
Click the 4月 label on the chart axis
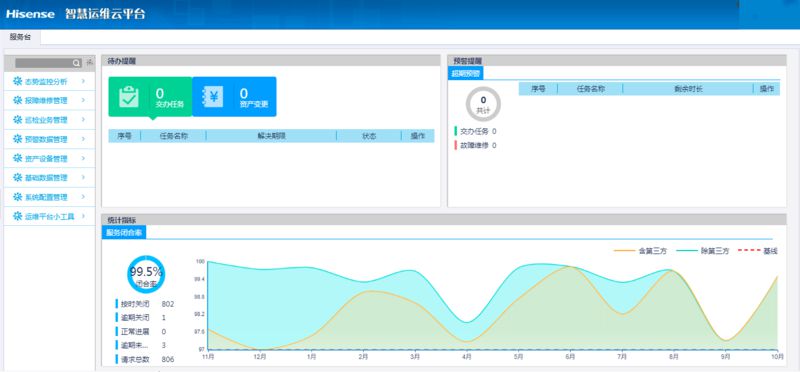(466, 357)
